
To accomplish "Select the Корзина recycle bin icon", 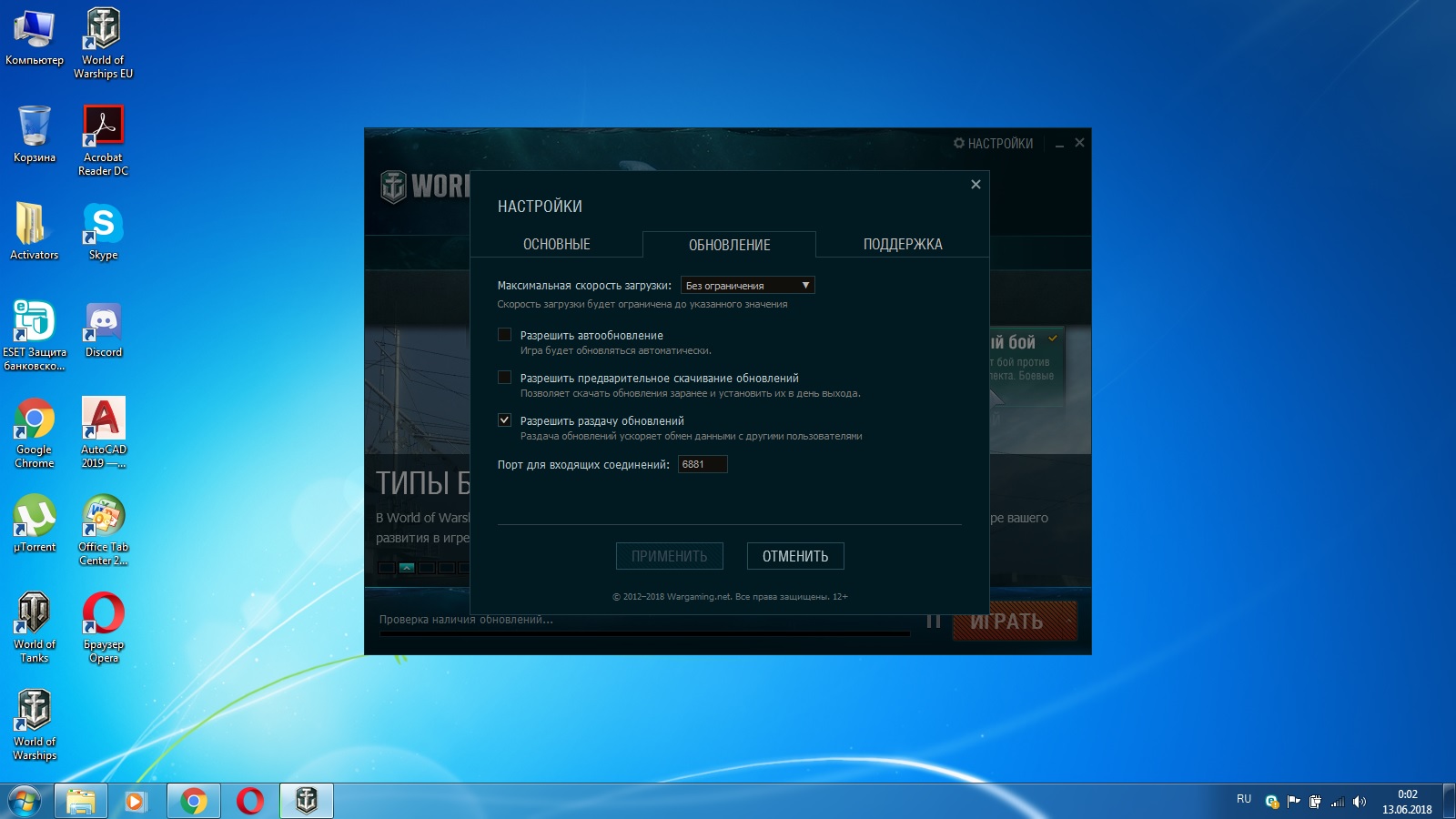I will coord(35,134).
